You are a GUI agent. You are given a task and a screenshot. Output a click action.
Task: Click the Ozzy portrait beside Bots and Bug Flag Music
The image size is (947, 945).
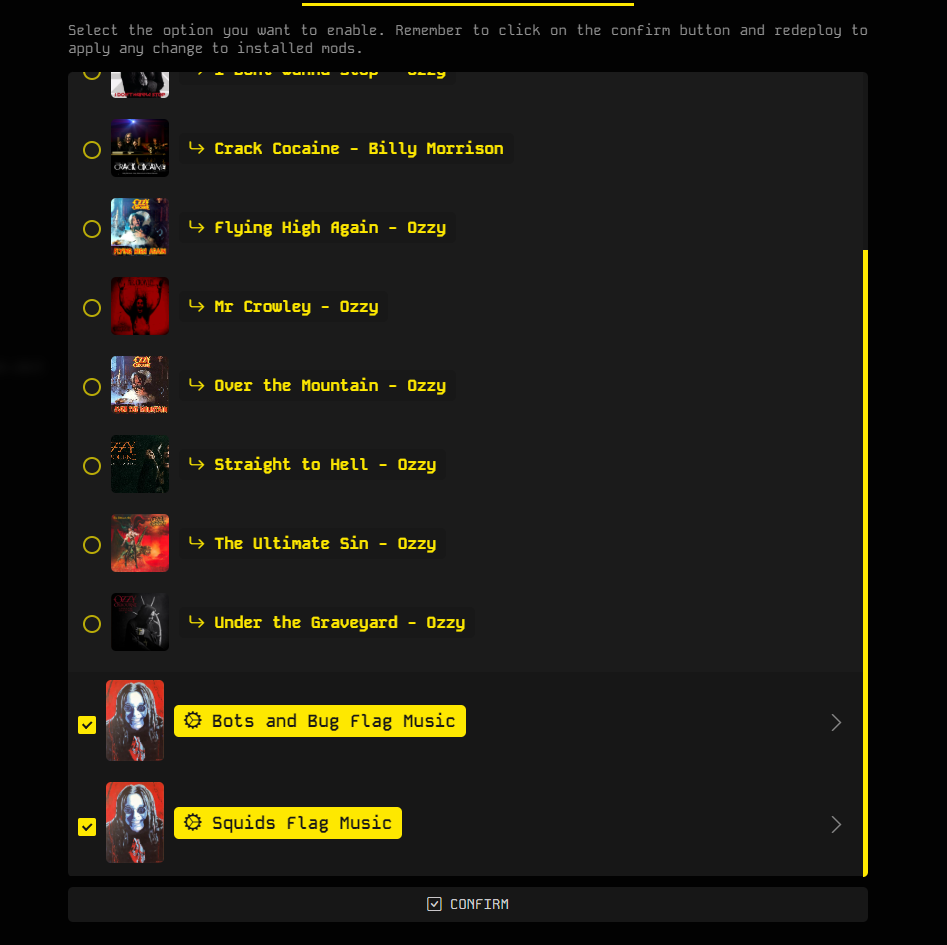(135, 720)
